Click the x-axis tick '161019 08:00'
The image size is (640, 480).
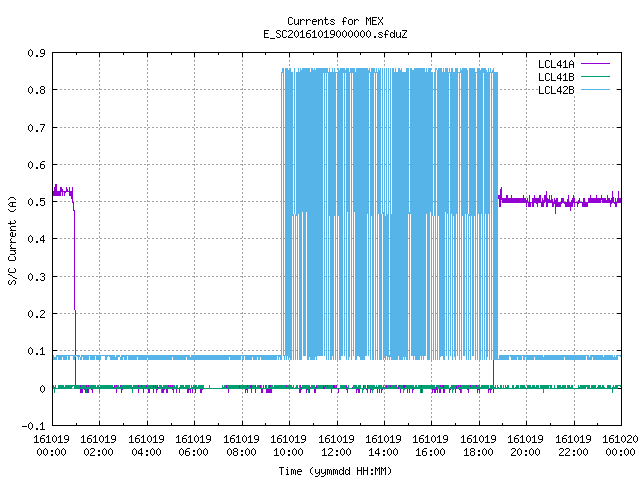tap(241, 446)
